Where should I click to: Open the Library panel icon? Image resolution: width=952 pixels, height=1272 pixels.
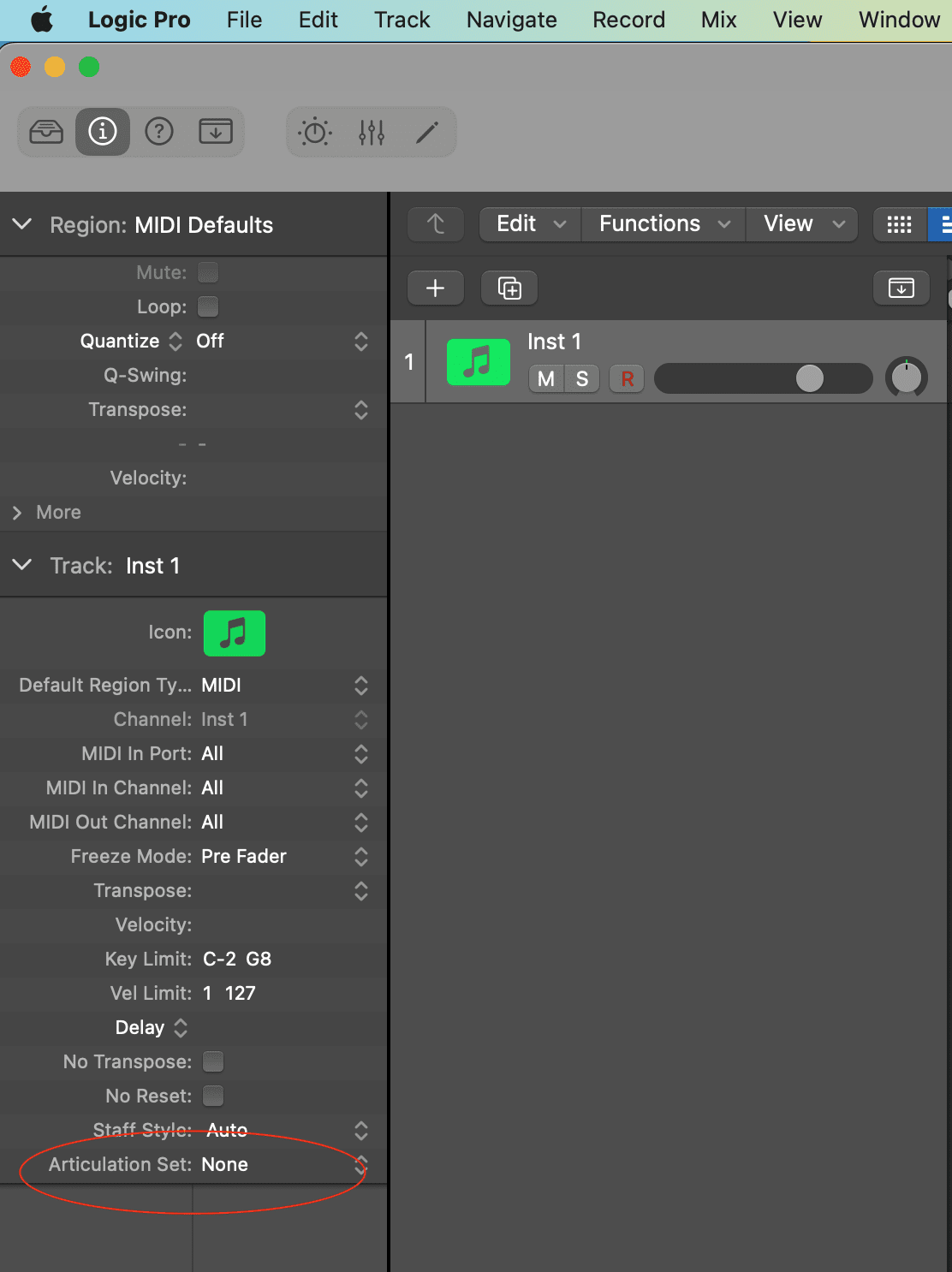(x=46, y=132)
